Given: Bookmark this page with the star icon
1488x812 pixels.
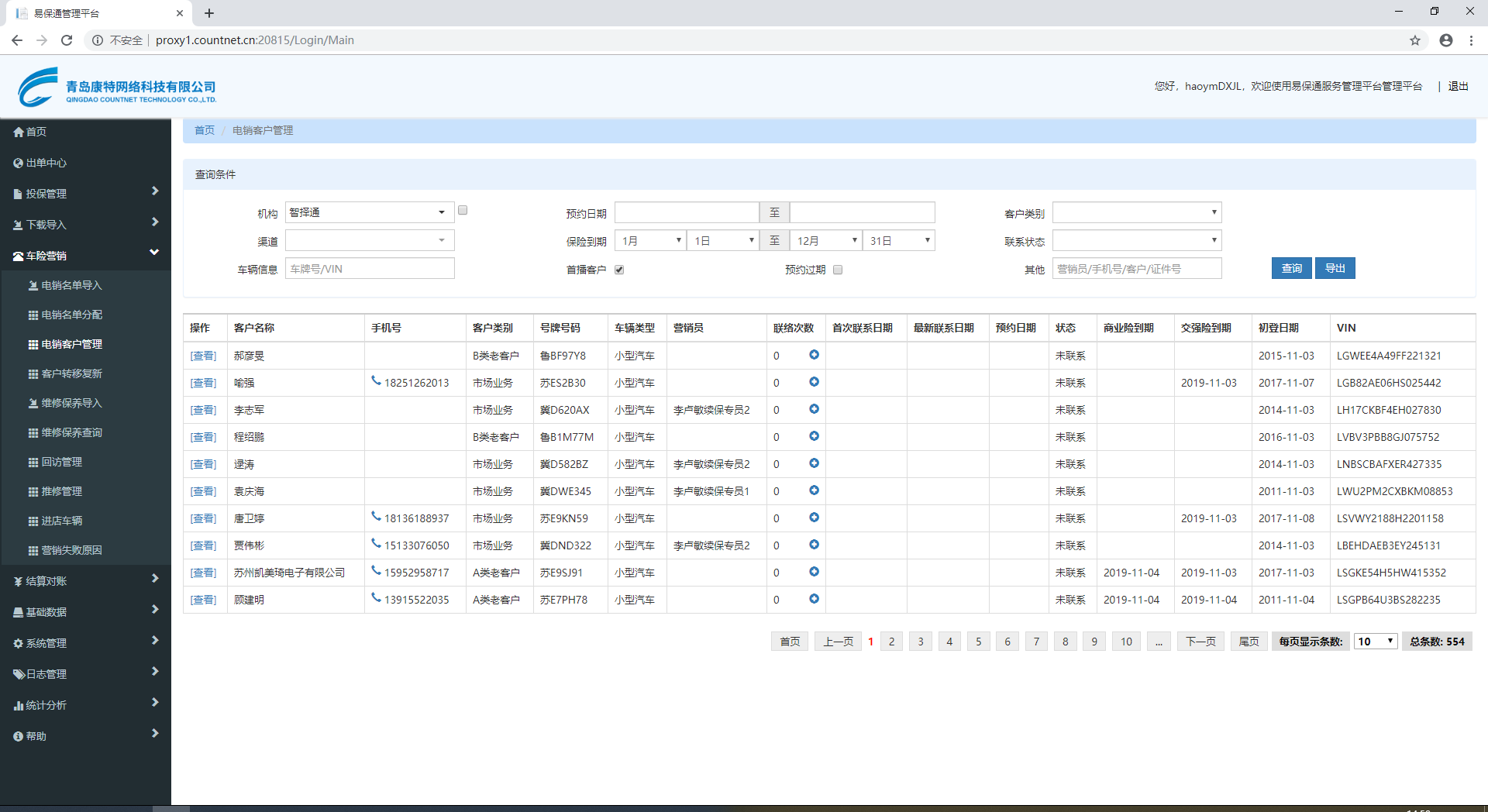Looking at the screenshot, I should [x=1414, y=40].
